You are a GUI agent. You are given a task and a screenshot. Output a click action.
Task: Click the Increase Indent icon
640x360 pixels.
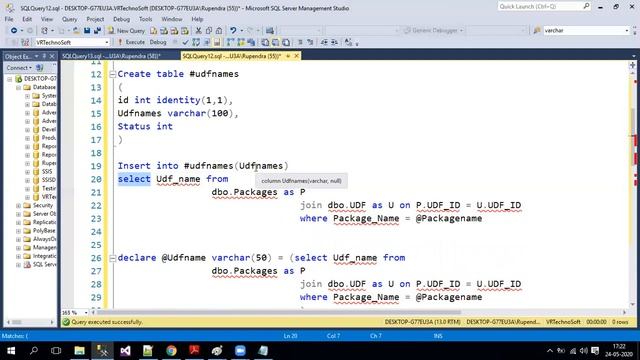(x=334, y=42)
